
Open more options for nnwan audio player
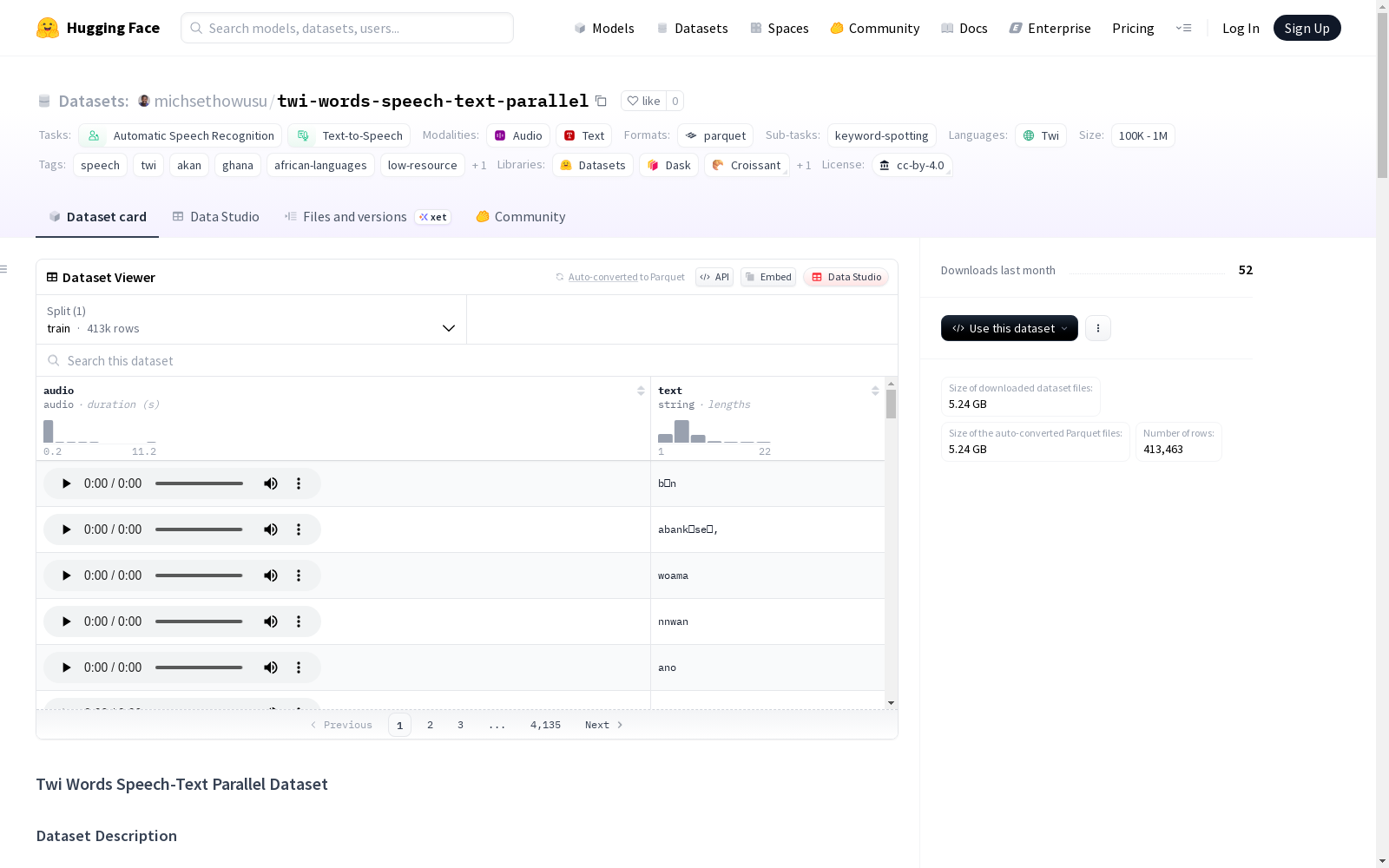299,621
